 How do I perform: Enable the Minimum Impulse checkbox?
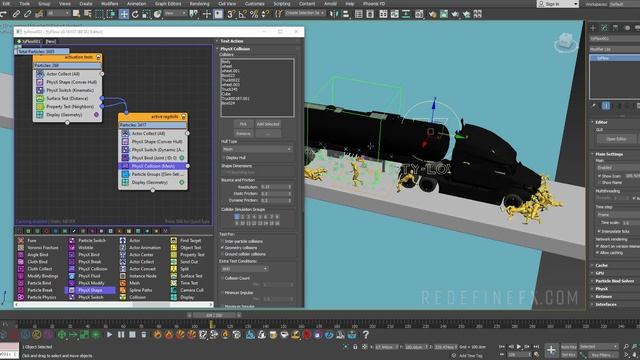coord(222,293)
